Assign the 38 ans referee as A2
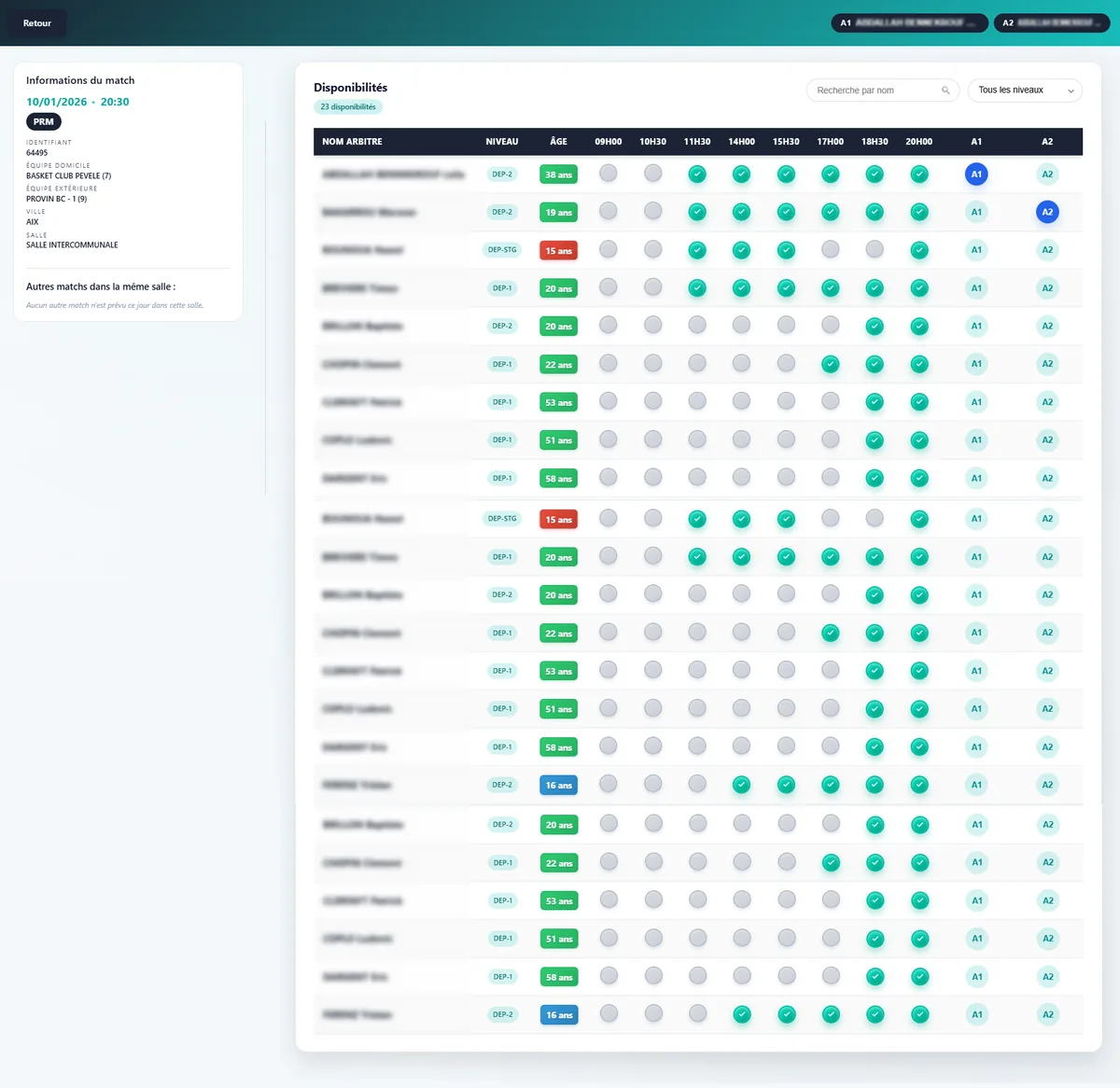The width and height of the screenshot is (1120, 1088). click(x=1047, y=174)
